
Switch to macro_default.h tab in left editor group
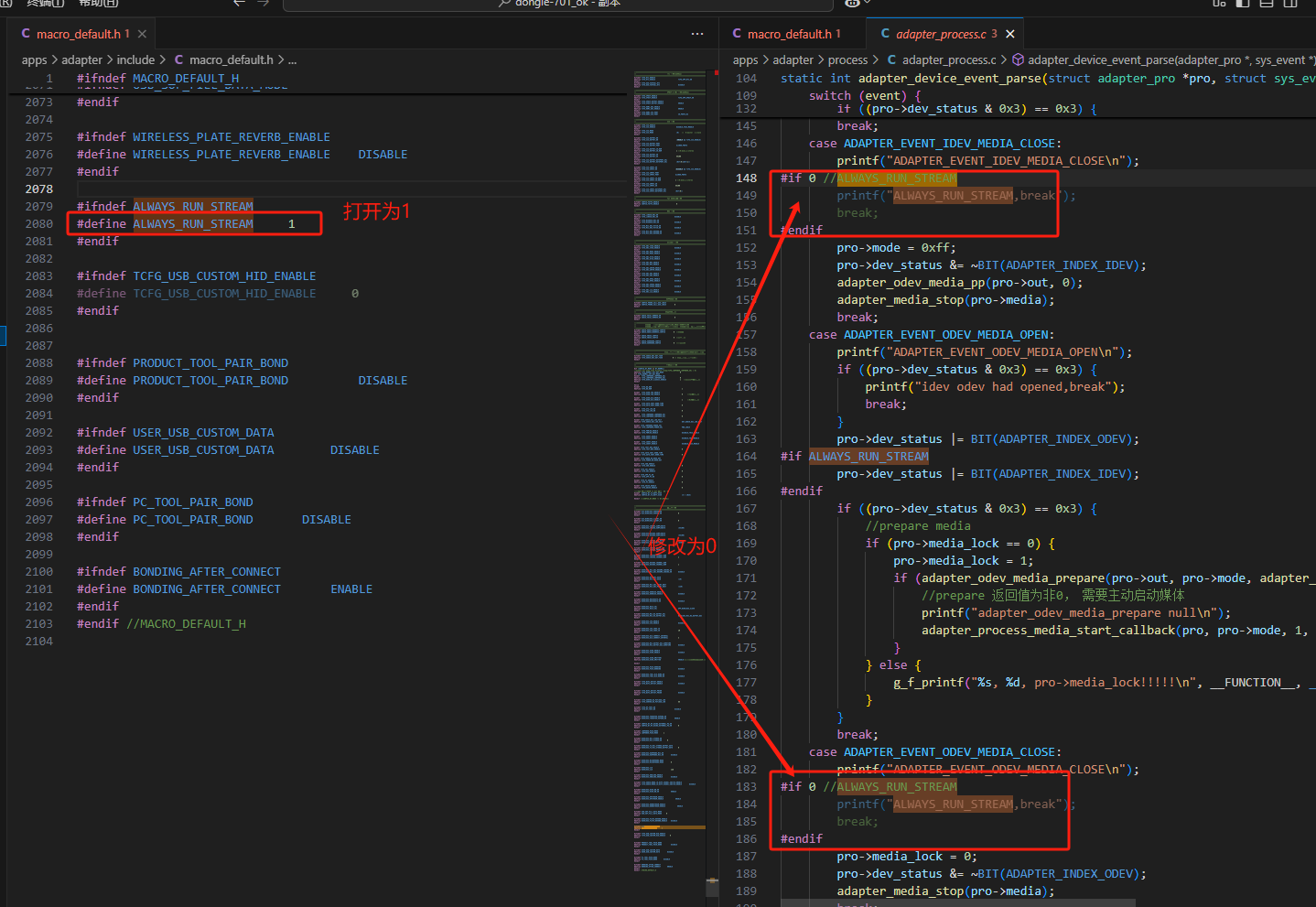(x=80, y=34)
